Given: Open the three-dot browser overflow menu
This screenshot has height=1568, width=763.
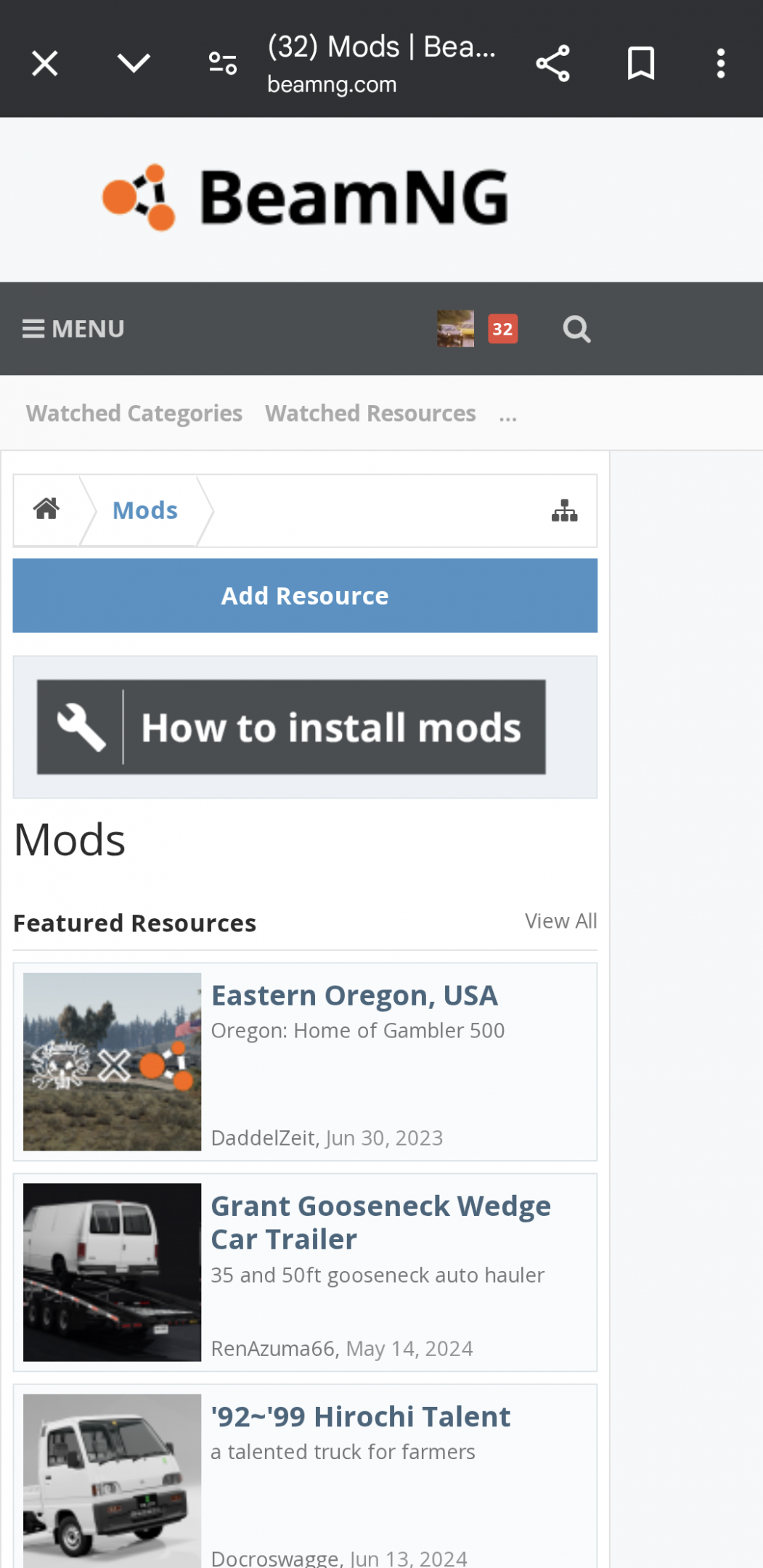Looking at the screenshot, I should 720,64.
